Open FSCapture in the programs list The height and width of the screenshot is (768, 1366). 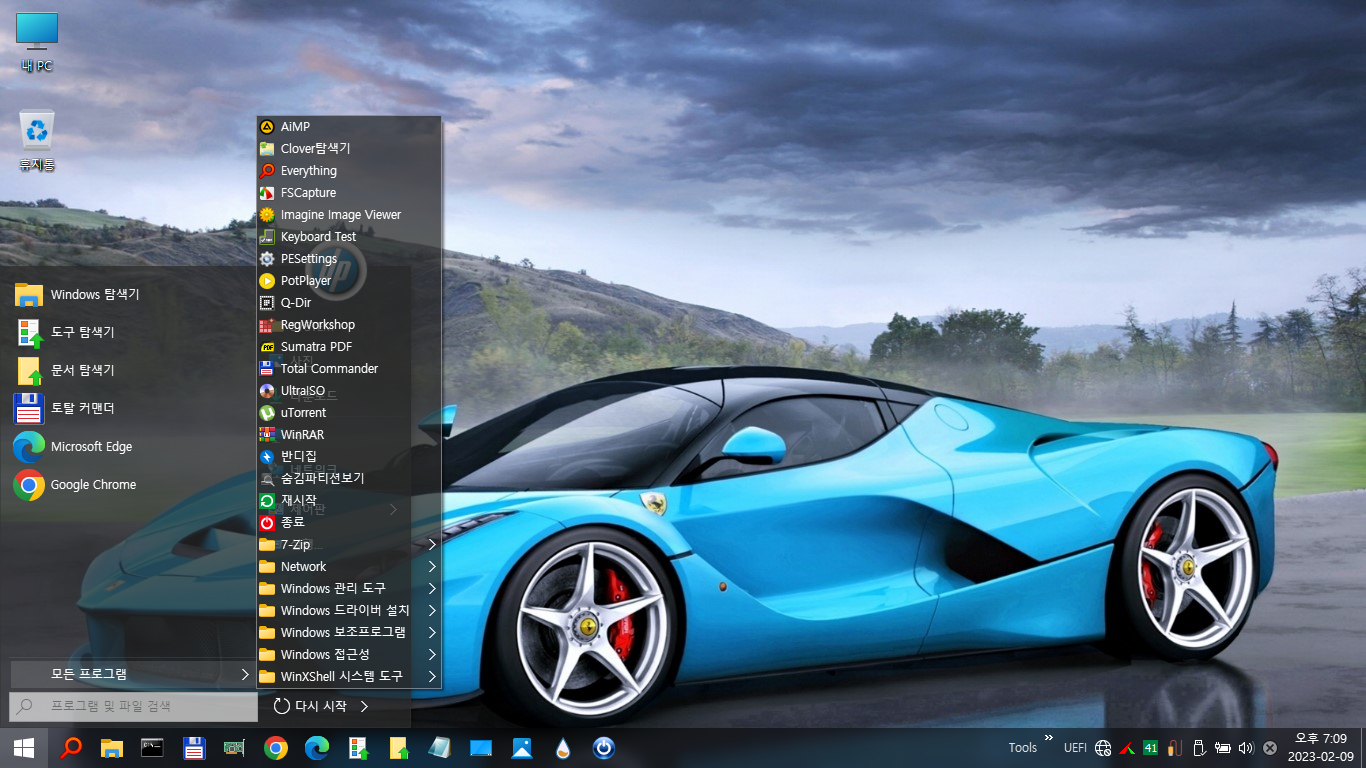pos(348,193)
